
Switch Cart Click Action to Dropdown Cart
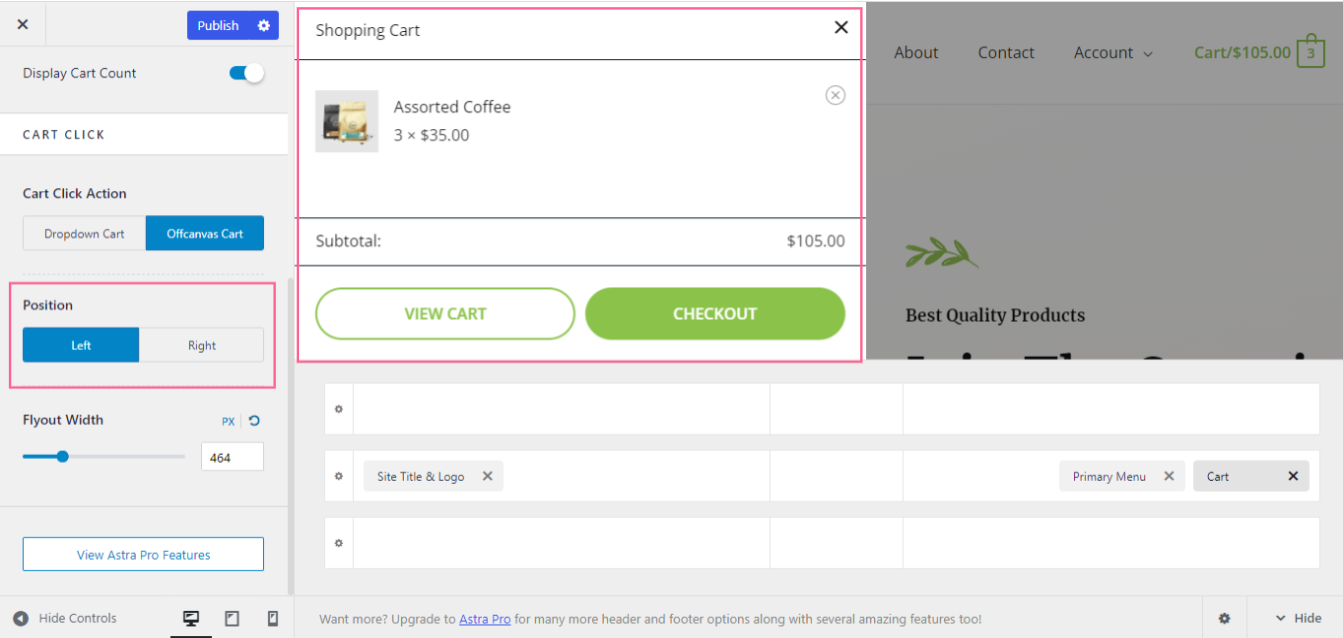(83, 233)
